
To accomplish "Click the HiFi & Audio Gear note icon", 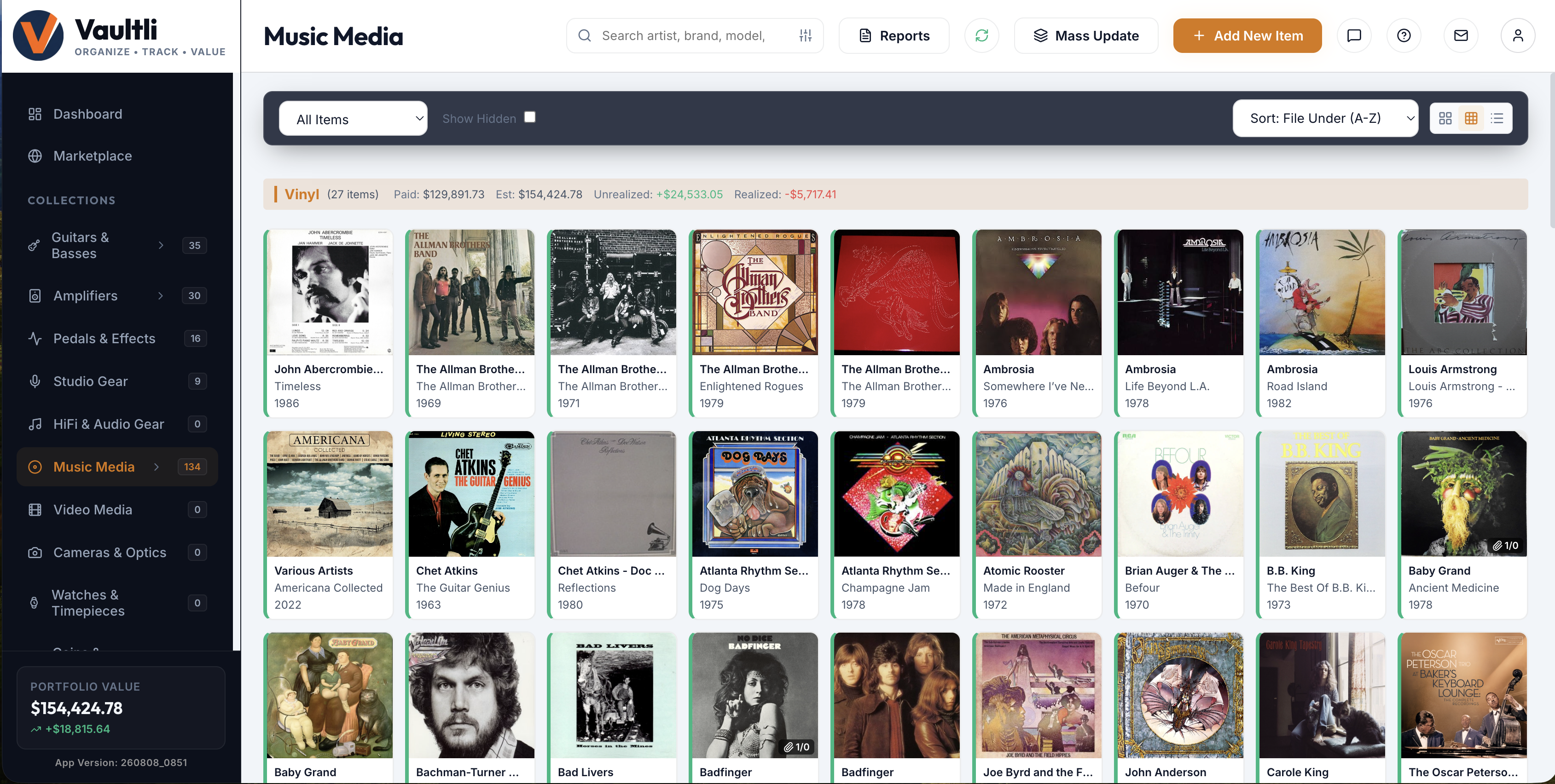I will coord(35,424).
